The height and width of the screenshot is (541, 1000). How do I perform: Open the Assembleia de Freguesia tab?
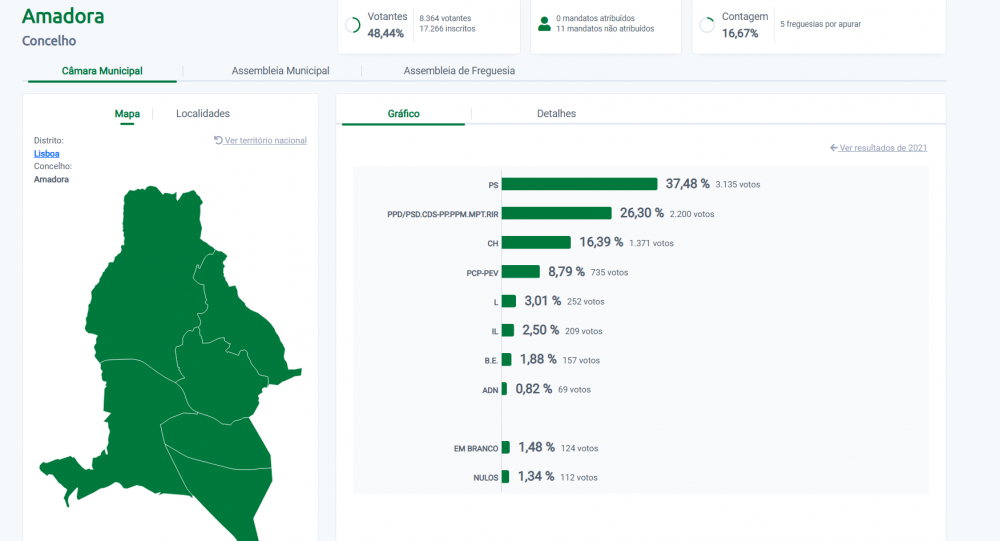(459, 71)
